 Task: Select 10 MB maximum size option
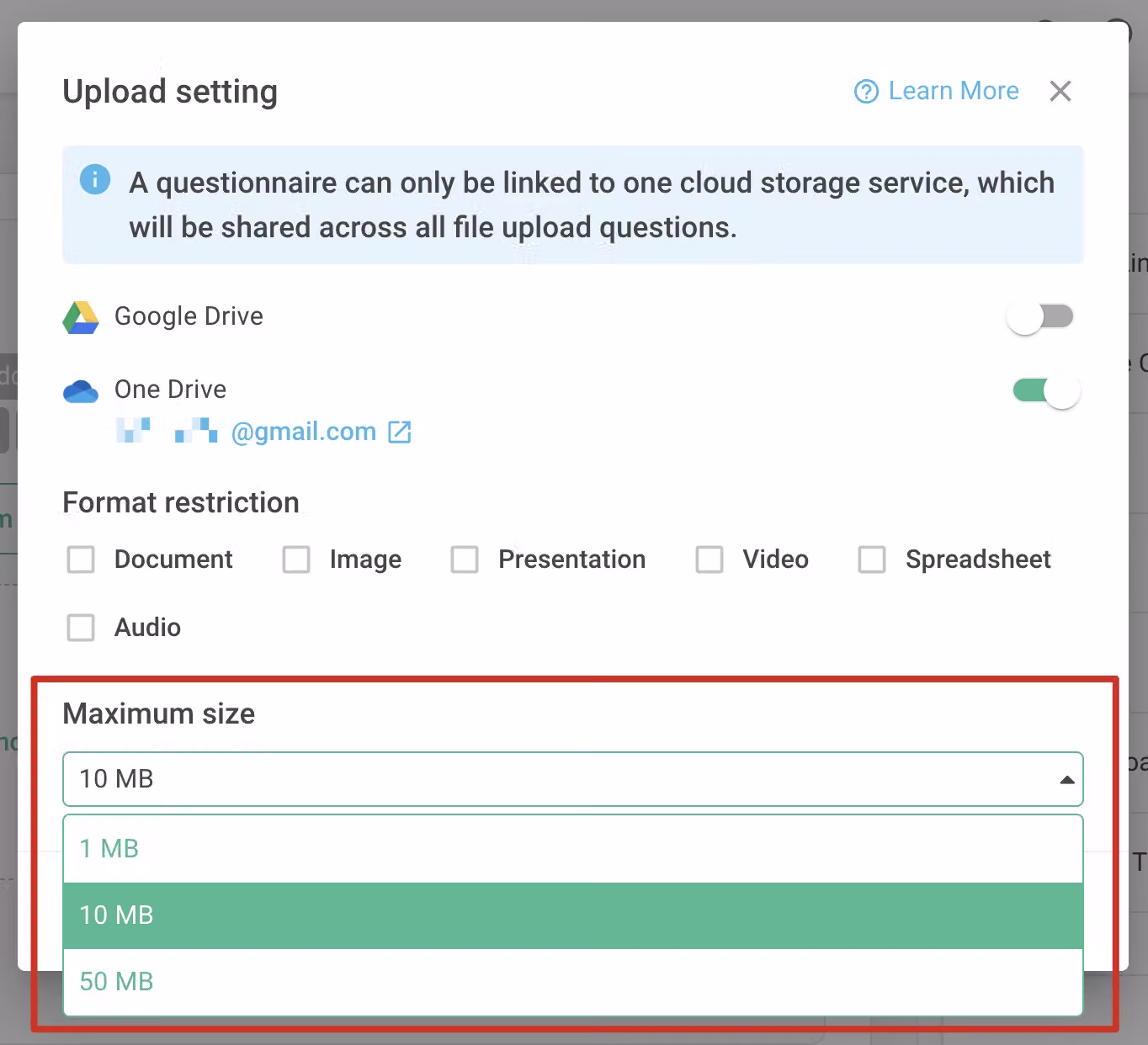[572, 915]
